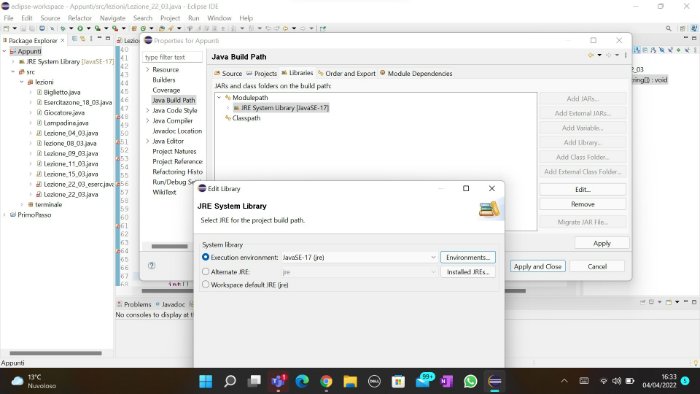Click the Open Perspective icon
Viewport: 700px width, 394px height.
coord(682,28)
